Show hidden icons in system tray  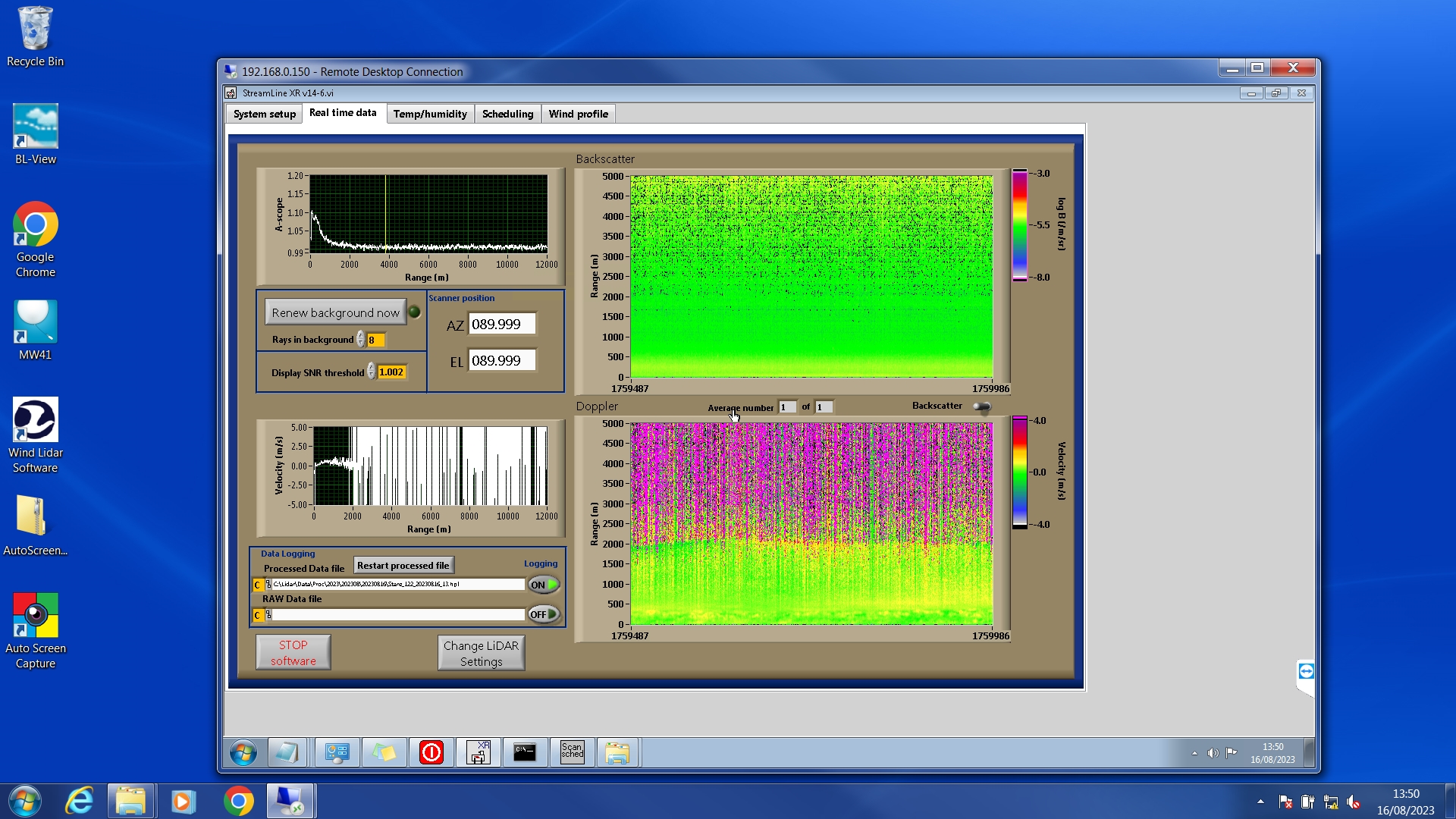[1260, 801]
